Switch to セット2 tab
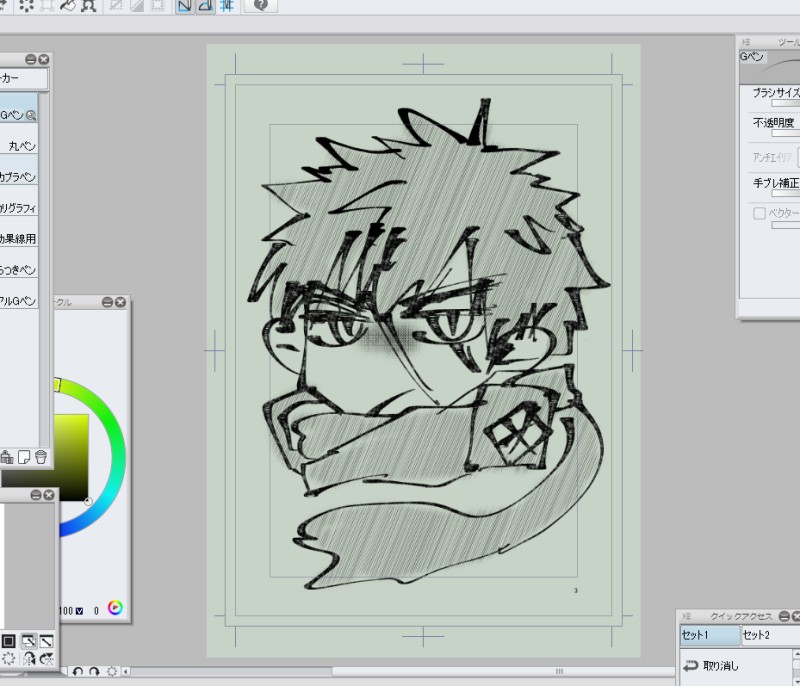Viewport: 800px width, 686px height. click(770, 636)
